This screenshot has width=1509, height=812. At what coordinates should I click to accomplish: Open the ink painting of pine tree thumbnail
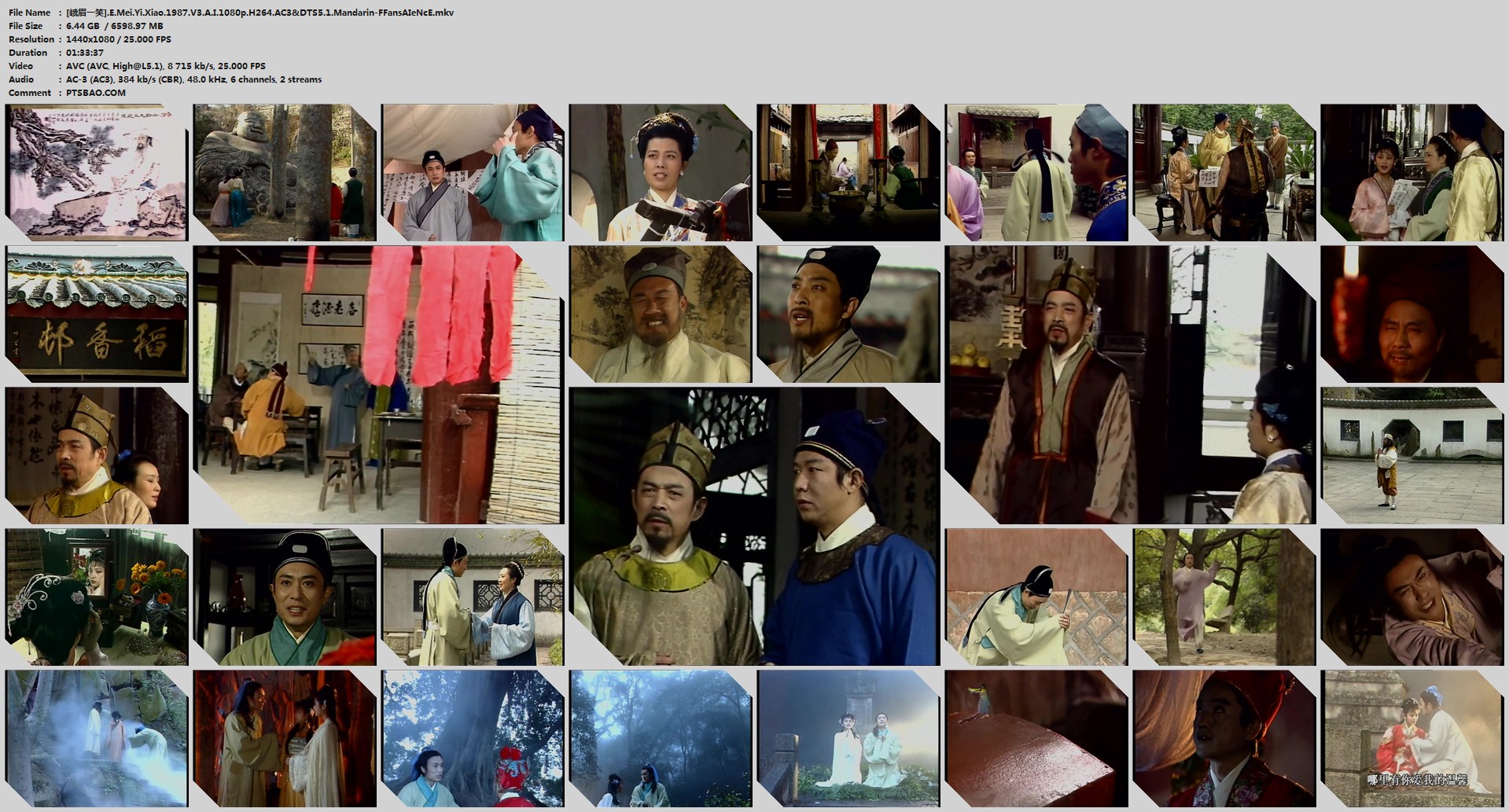pyautogui.click(x=96, y=172)
